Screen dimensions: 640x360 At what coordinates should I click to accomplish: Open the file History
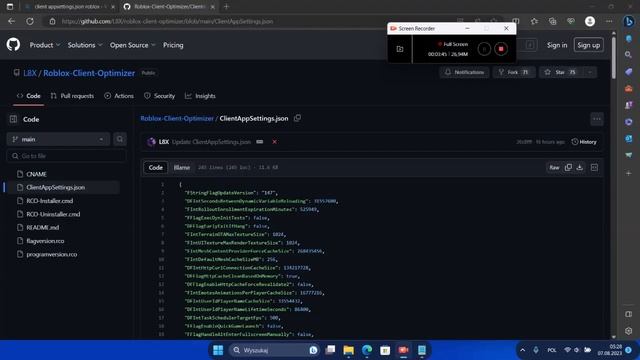click(584, 142)
